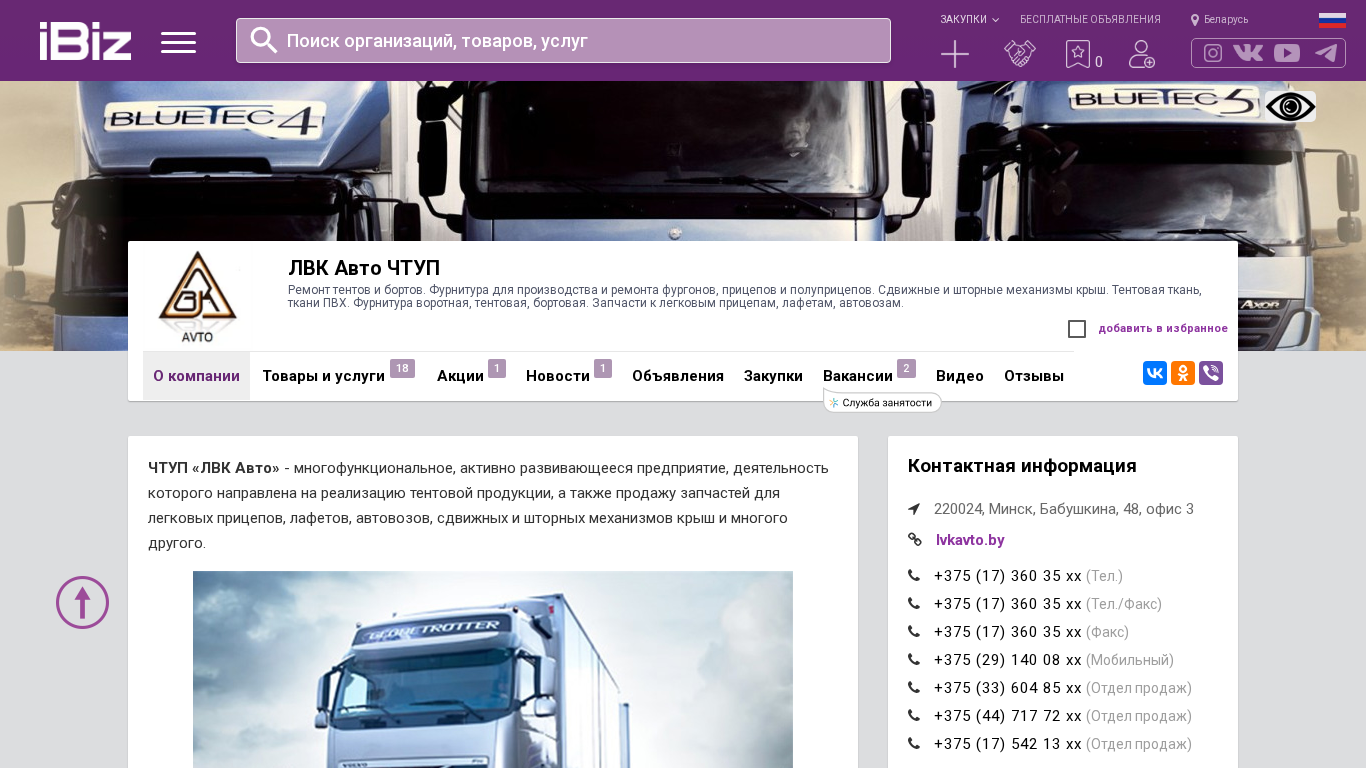The image size is (1366, 768).
Task: Click address 220024, Минск, Бабушкина, 48
Action: pos(1064,509)
